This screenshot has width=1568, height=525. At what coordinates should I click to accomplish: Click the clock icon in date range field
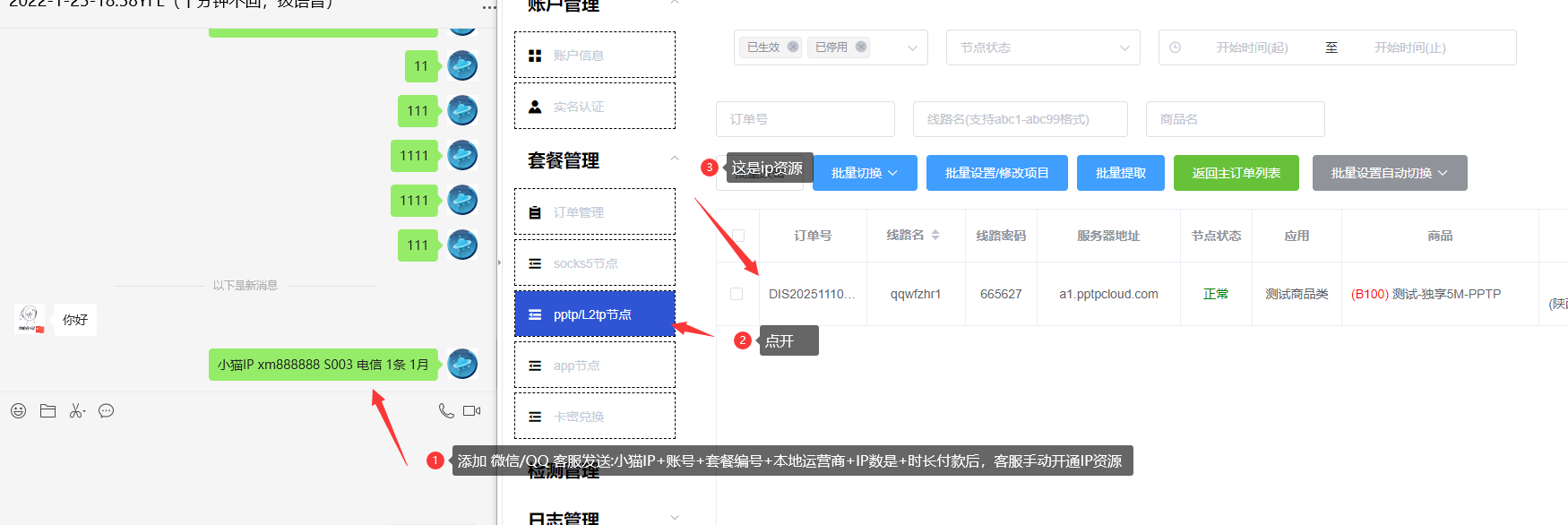(x=1176, y=47)
